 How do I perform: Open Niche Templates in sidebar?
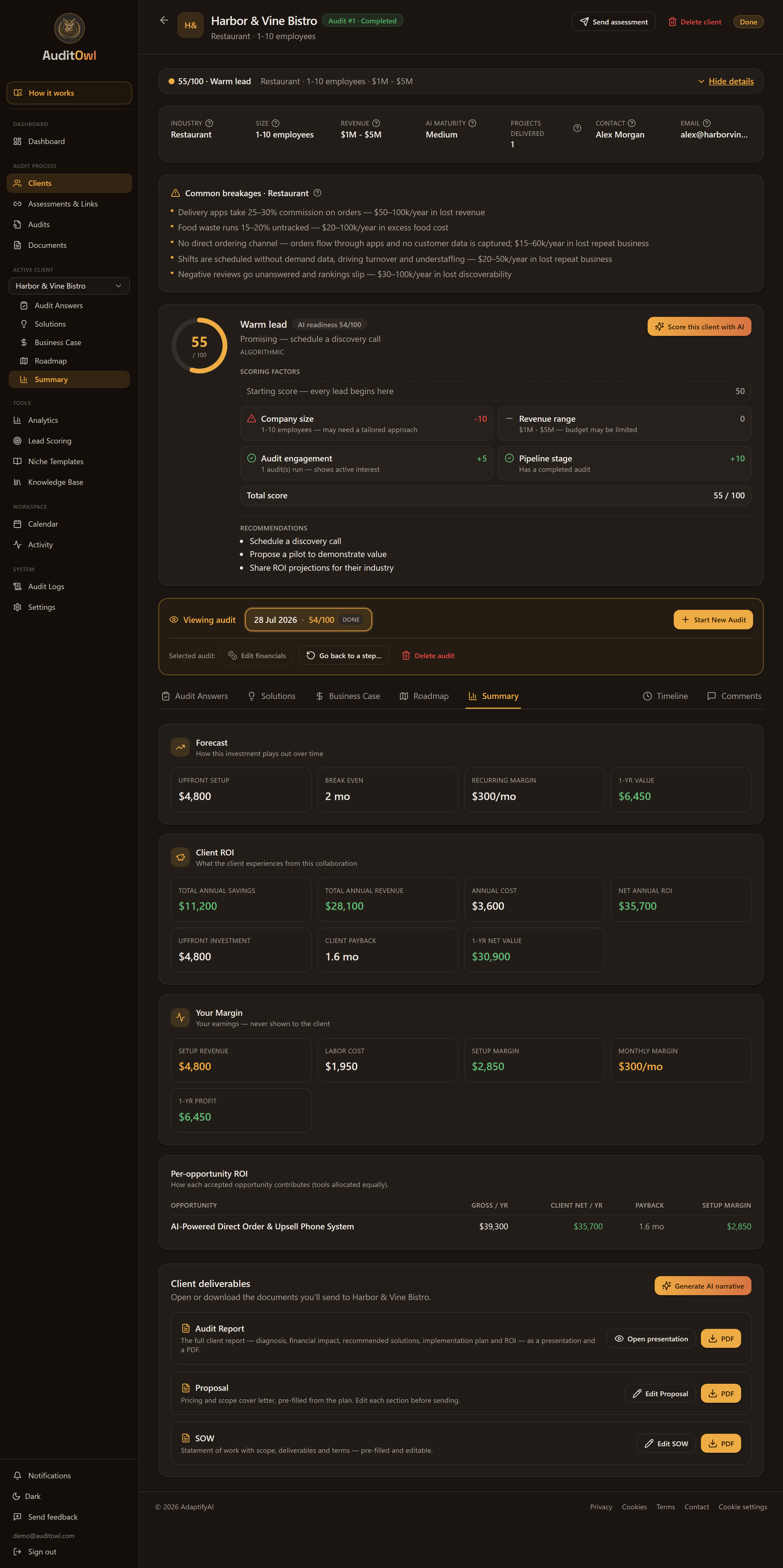pyautogui.click(x=69, y=461)
